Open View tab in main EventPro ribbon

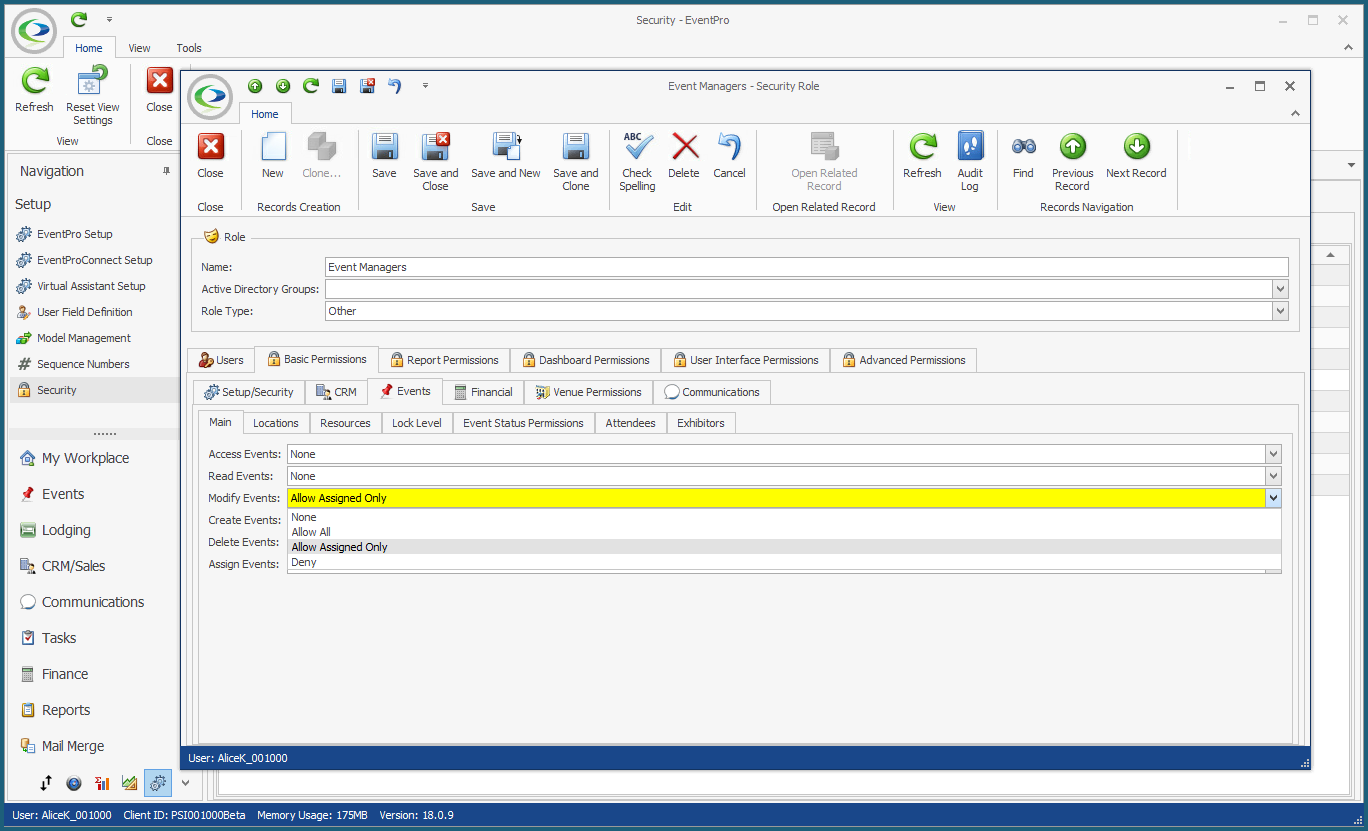pyautogui.click(x=139, y=48)
